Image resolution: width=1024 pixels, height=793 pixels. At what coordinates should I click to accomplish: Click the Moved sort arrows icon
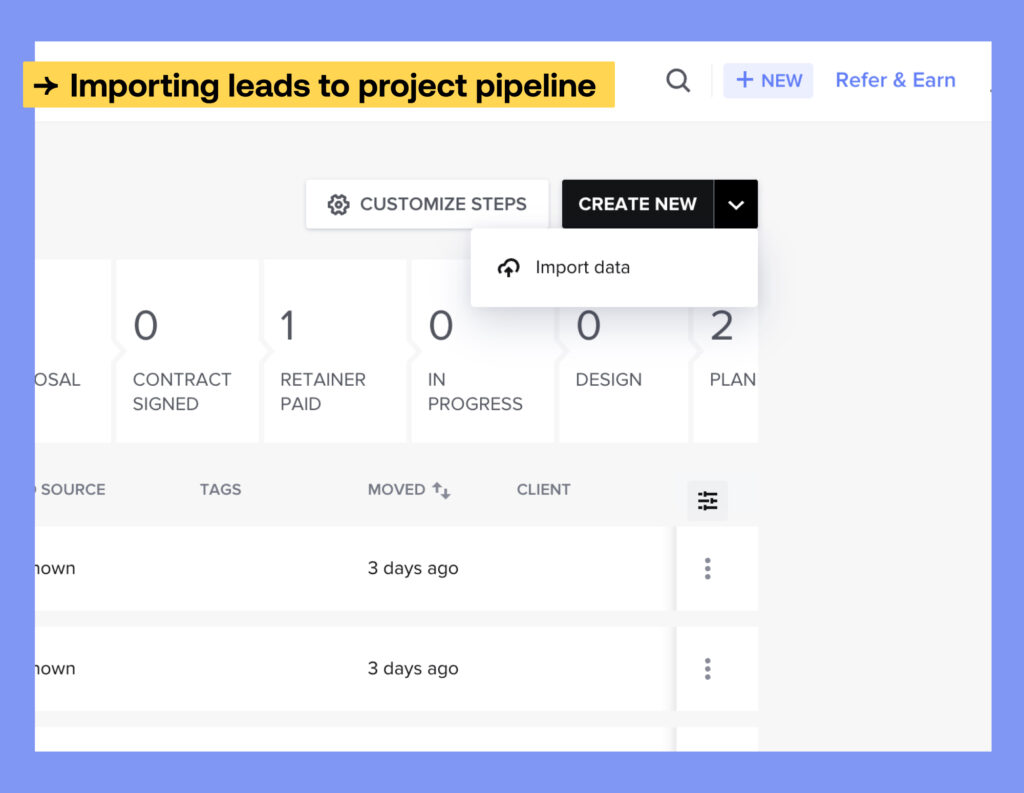coord(441,490)
